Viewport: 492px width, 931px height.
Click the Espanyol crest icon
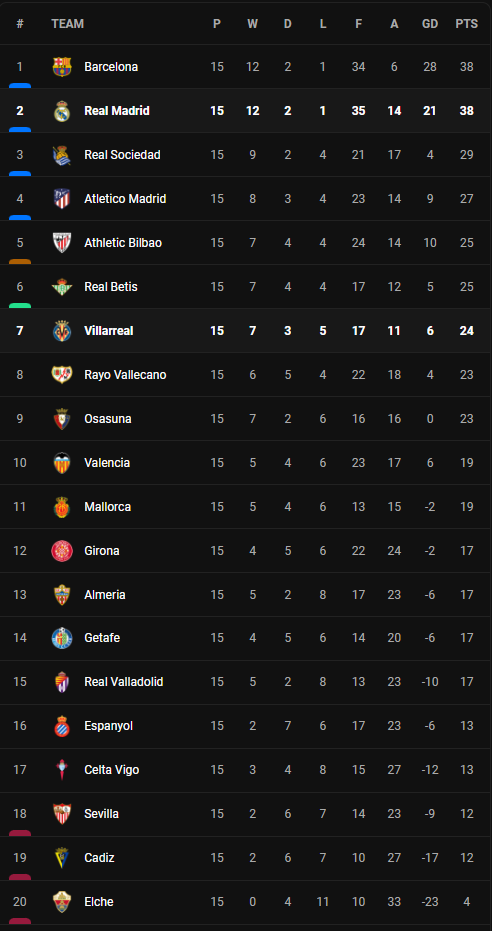pos(62,726)
